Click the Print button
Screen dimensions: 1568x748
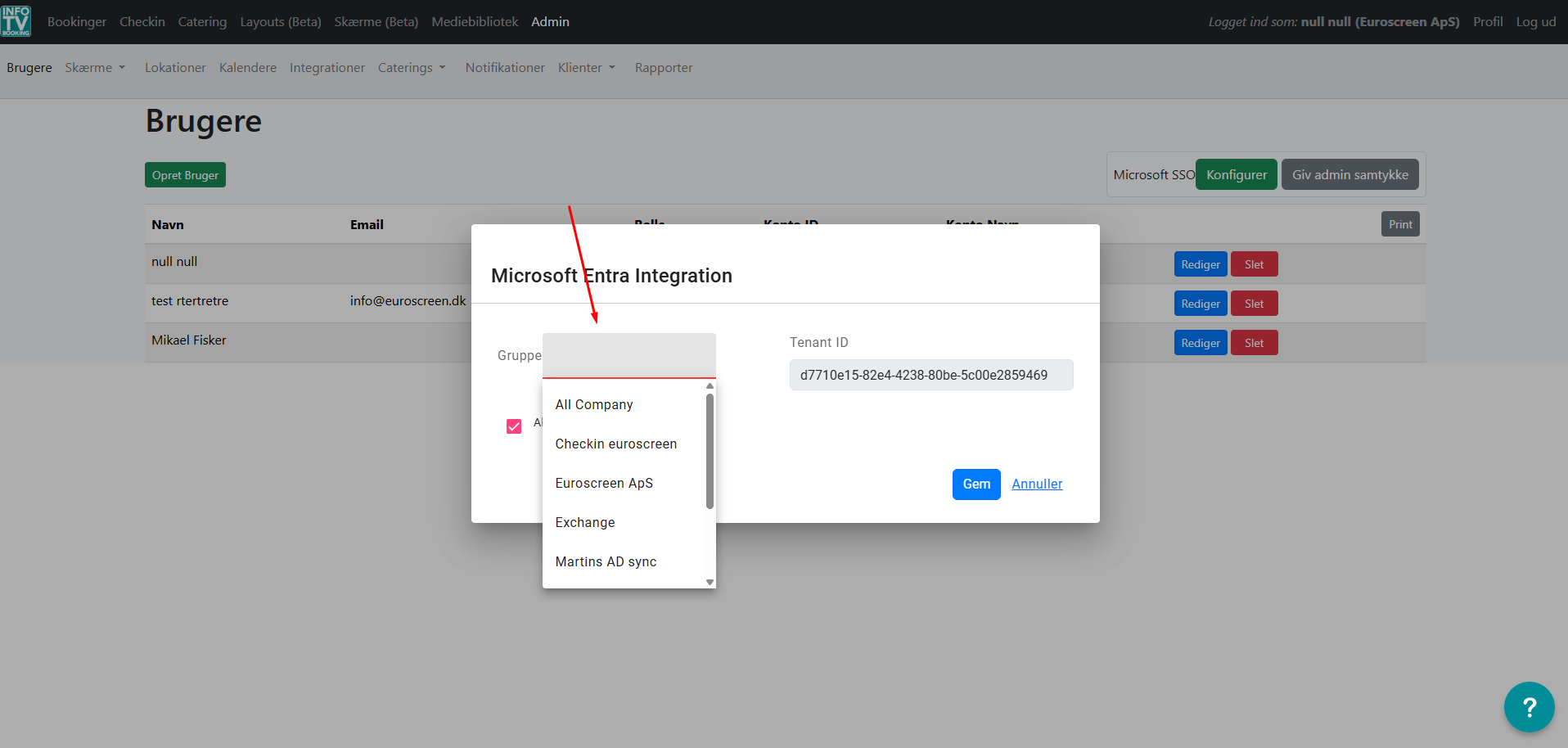point(1400,224)
